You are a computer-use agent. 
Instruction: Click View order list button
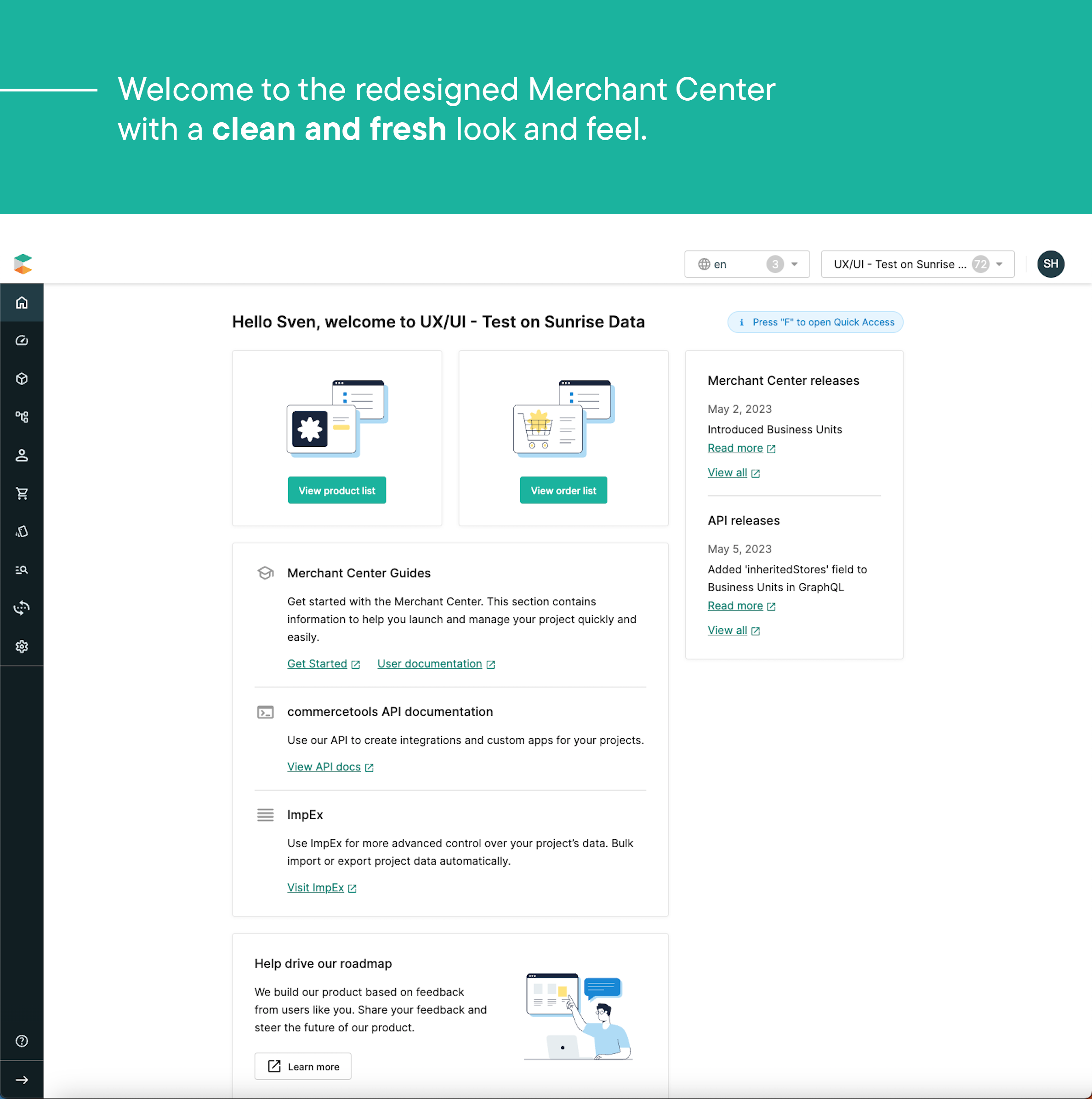pos(563,490)
